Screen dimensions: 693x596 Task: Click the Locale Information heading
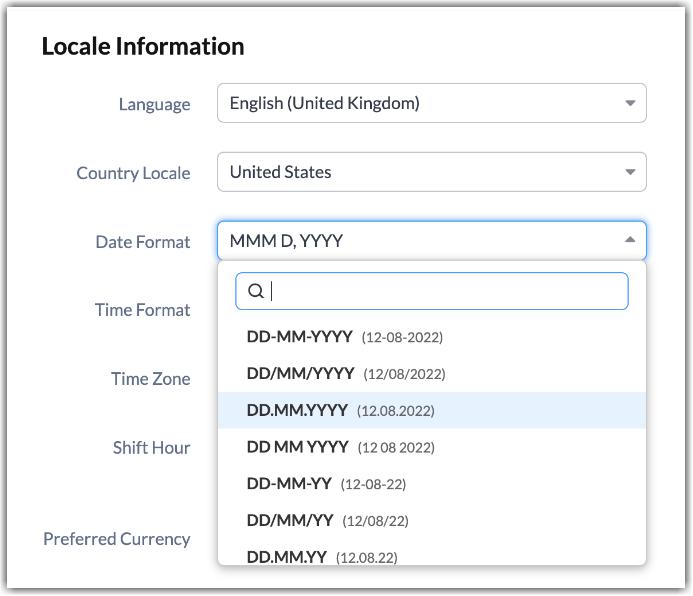click(143, 46)
